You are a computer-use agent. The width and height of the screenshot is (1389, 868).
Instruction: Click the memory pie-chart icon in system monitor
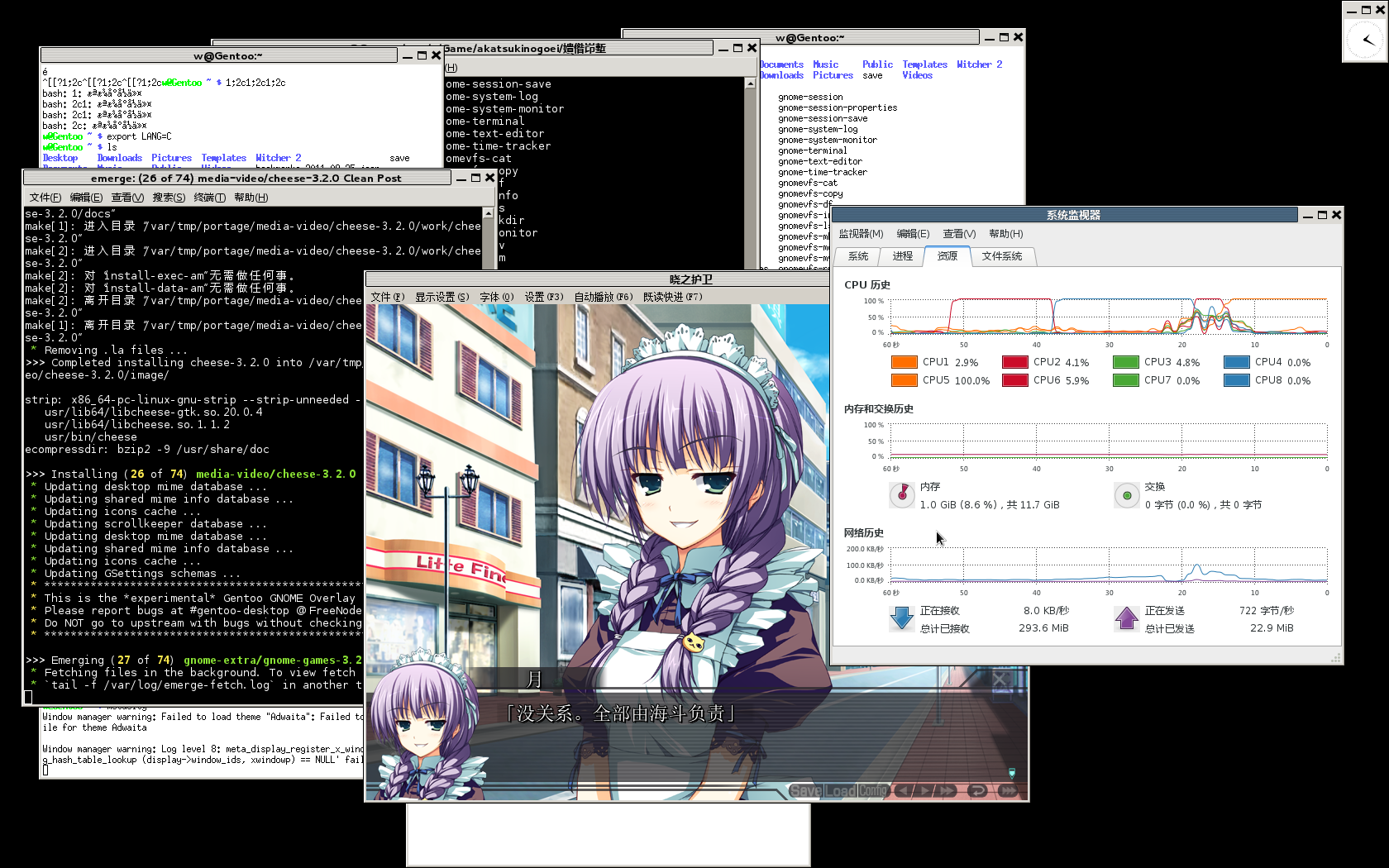pyautogui.click(x=902, y=495)
